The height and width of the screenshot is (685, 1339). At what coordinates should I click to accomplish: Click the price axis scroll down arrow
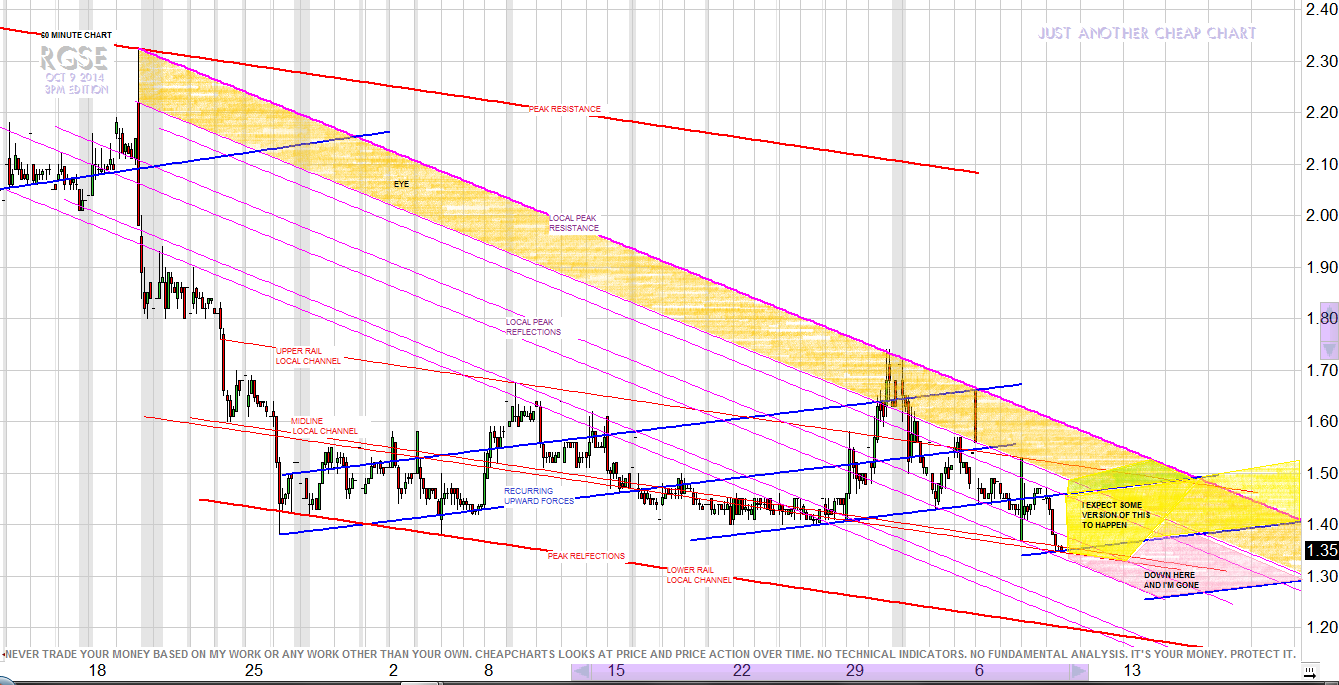click(x=1329, y=349)
